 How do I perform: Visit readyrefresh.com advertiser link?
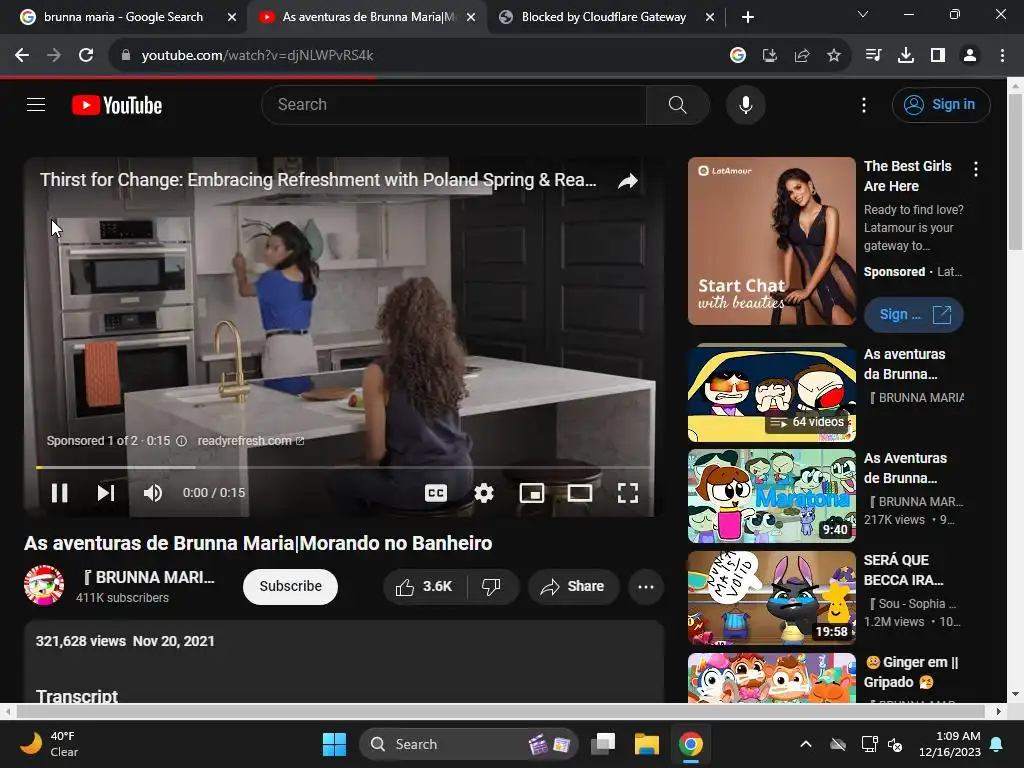pos(251,441)
